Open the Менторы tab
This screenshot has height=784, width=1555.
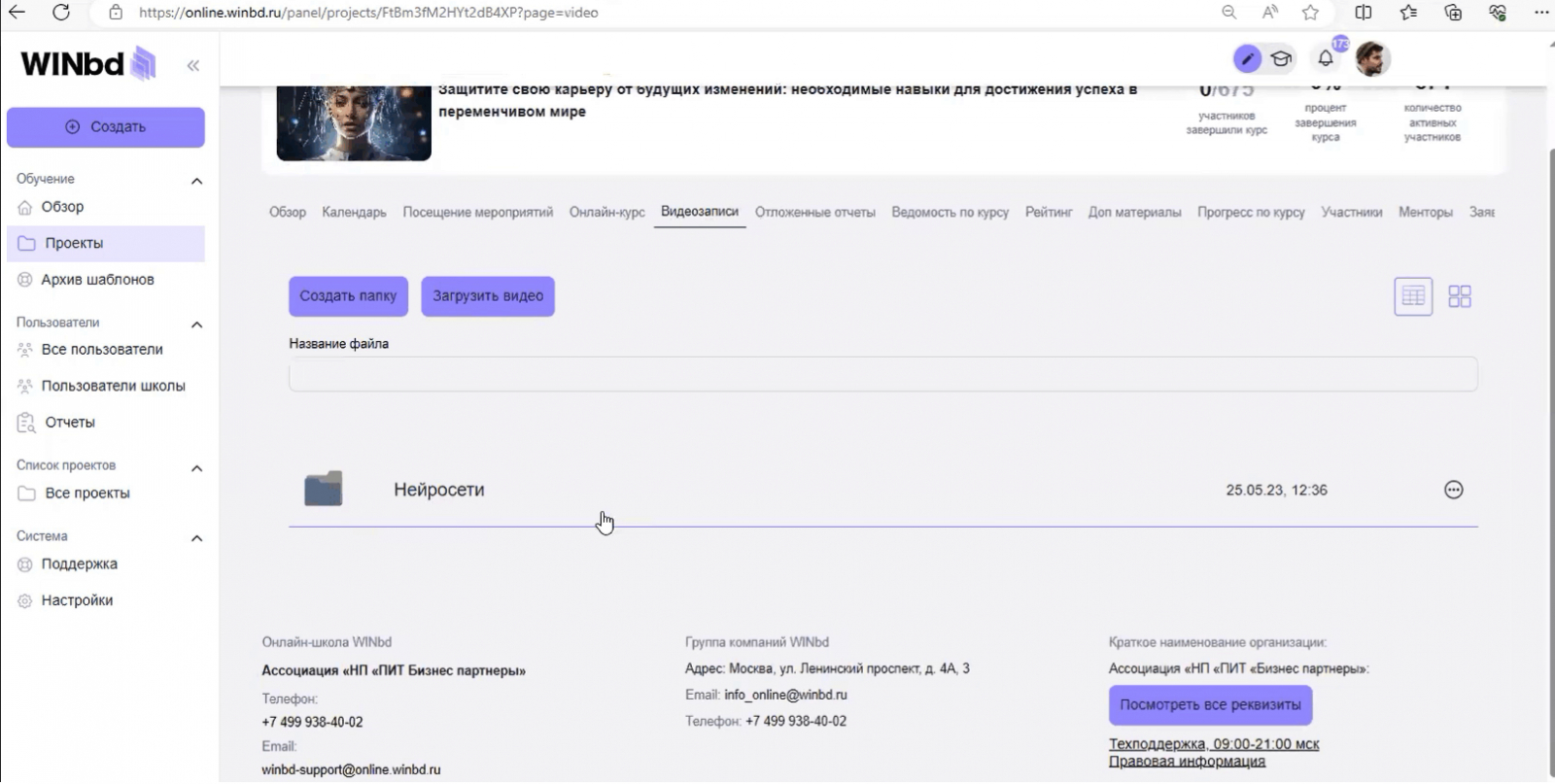[1426, 212]
